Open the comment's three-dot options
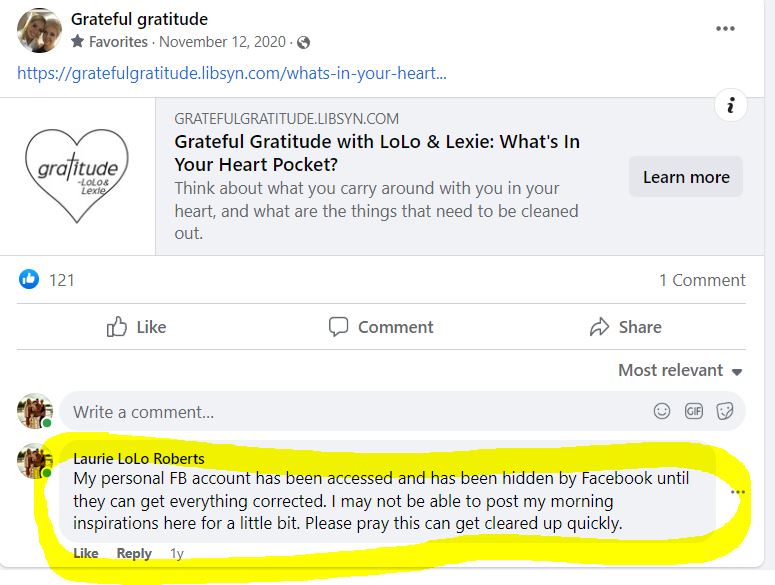 pyautogui.click(x=738, y=492)
